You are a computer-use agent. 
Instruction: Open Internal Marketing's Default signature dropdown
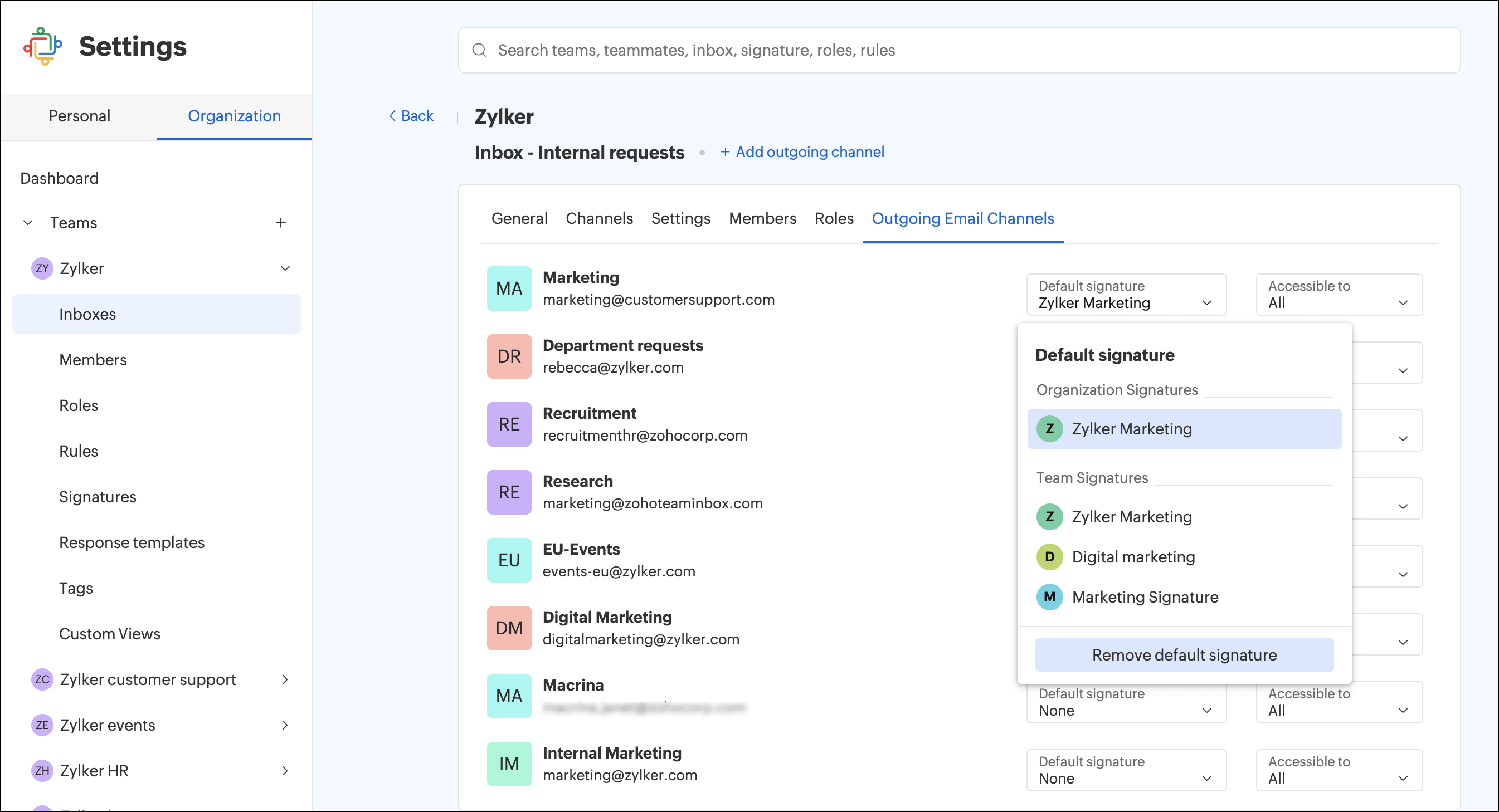tap(1127, 771)
